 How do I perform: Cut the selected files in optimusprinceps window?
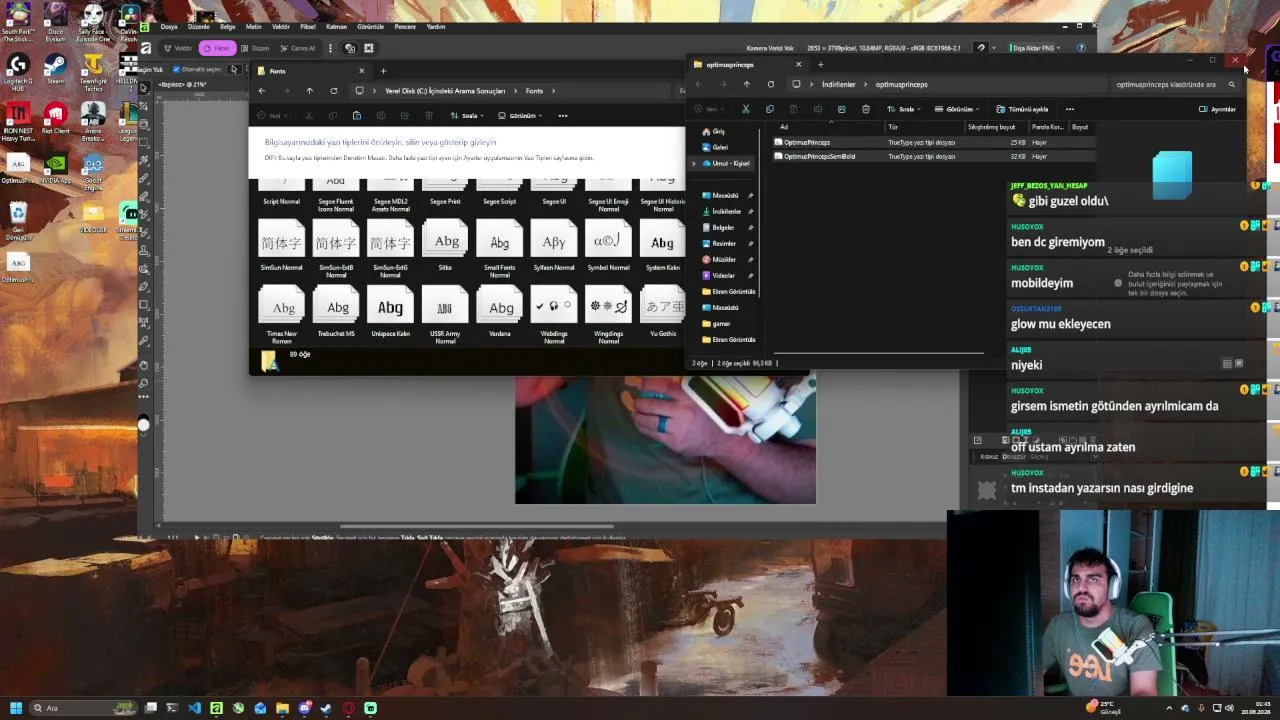point(745,109)
